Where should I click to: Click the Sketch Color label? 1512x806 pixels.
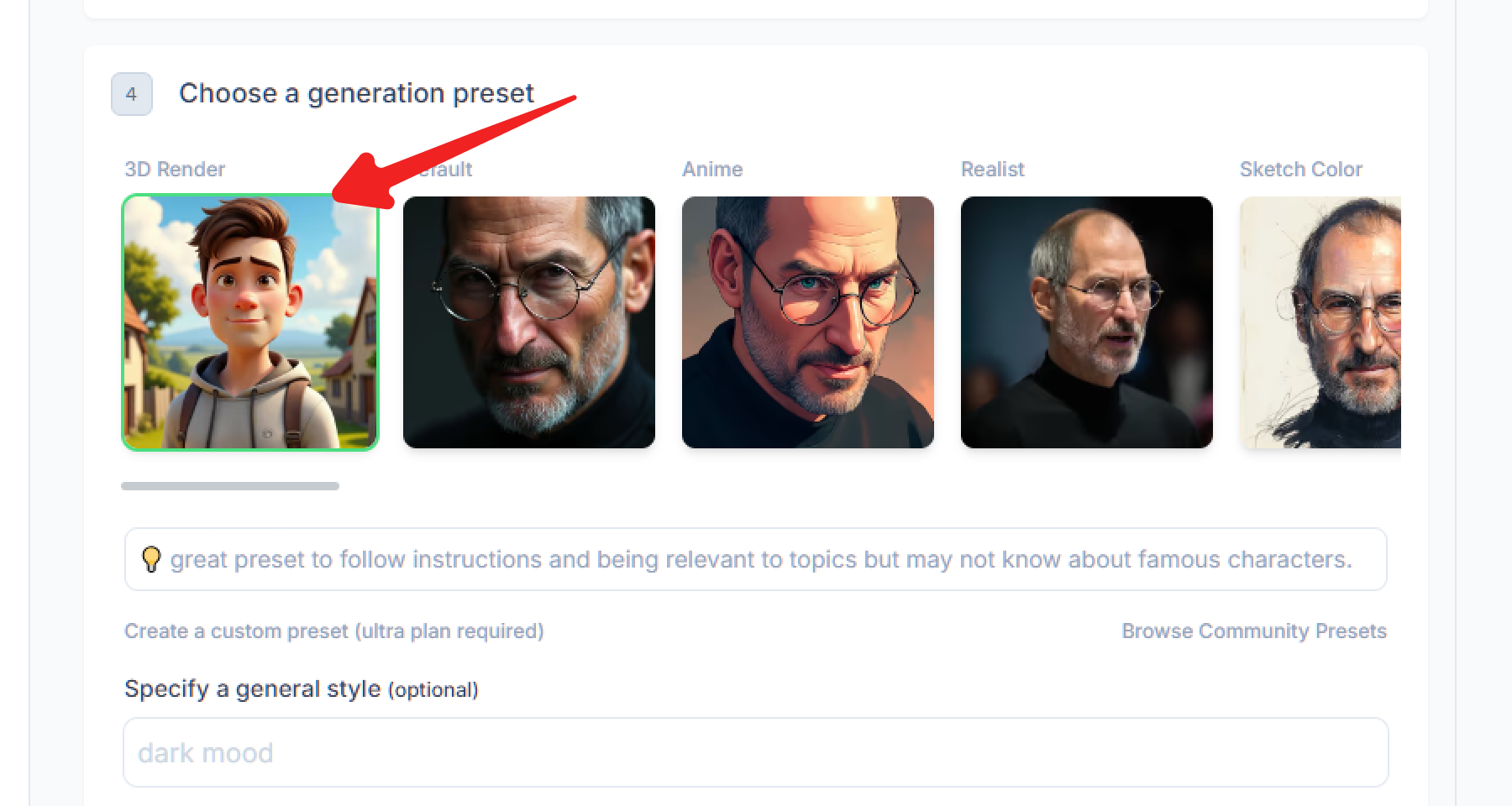pos(1300,169)
